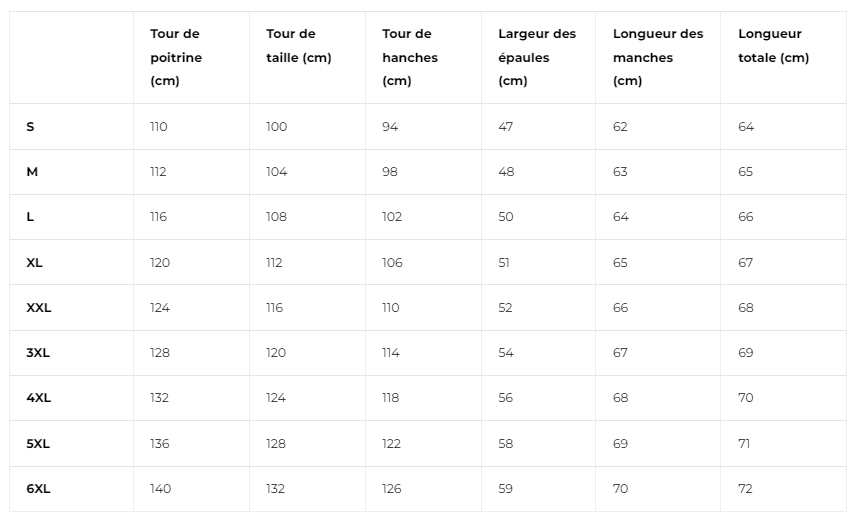Screen dimensions: 860x523
Task: Click the Tour de poitrine column header
Action: (176, 57)
